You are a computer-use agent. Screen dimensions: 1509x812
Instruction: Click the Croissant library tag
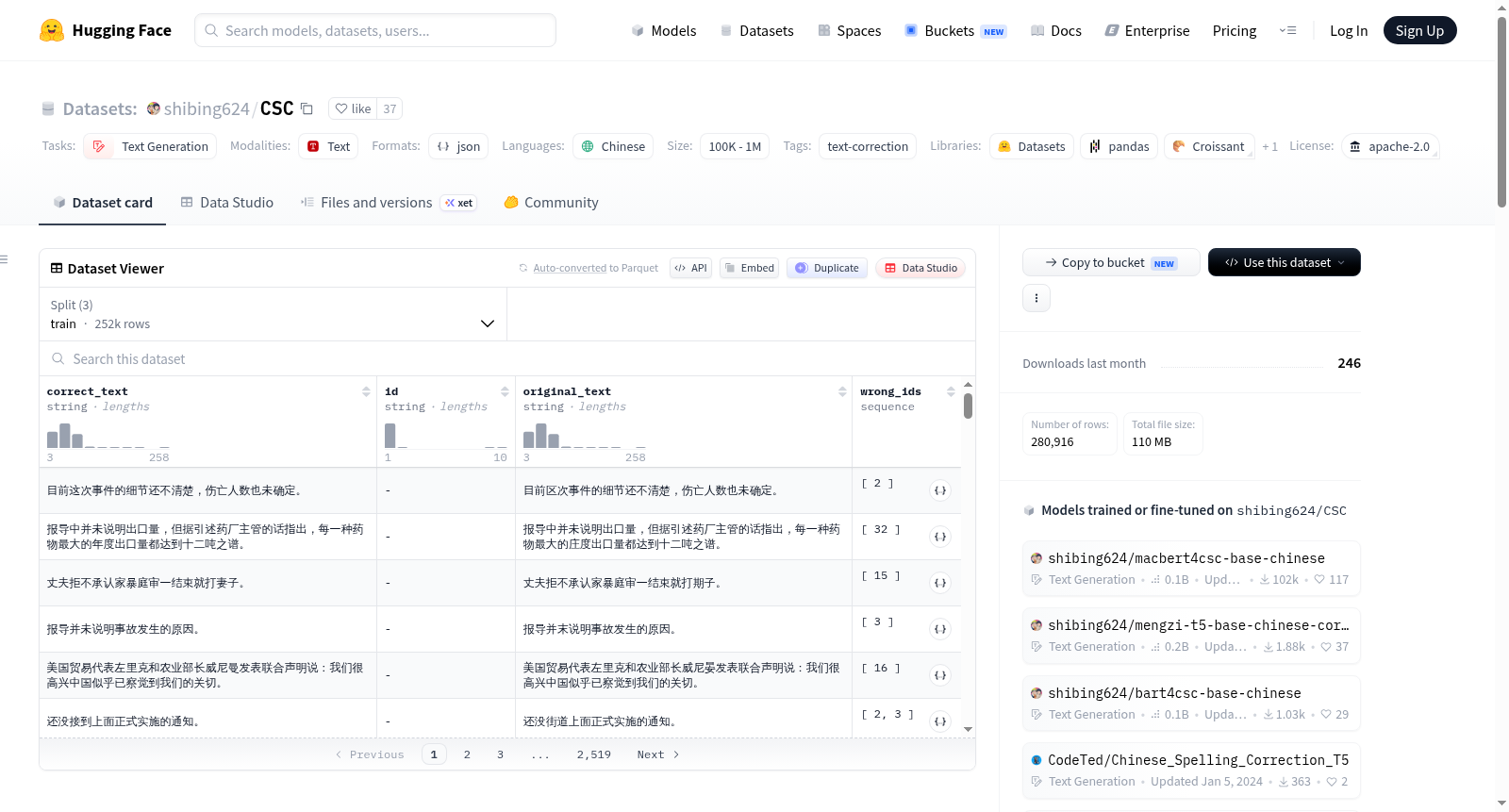[x=1209, y=146]
